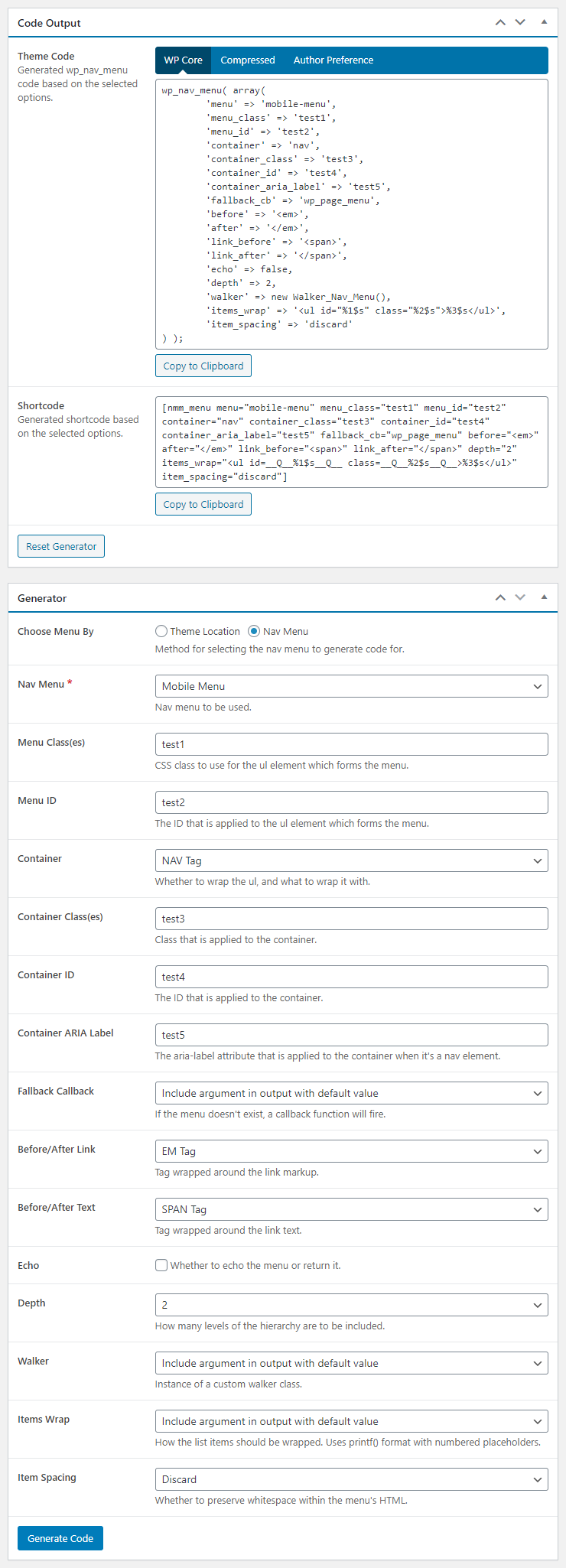The height and width of the screenshot is (1568, 566).
Task: Click the Item Spacing label
Action: coord(47,1477)
